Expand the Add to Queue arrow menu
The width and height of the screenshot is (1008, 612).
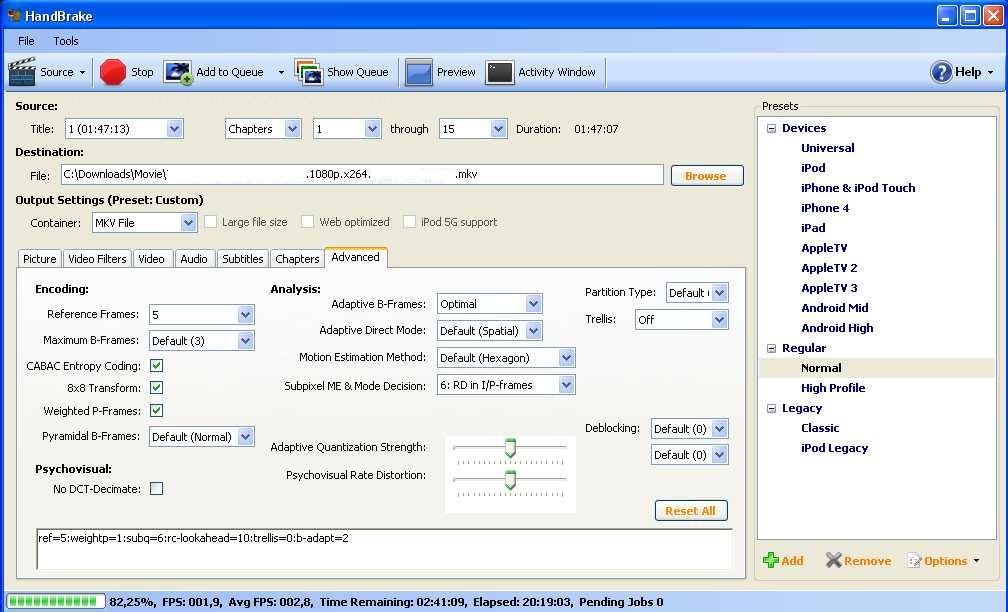click(x=281, y=72)
